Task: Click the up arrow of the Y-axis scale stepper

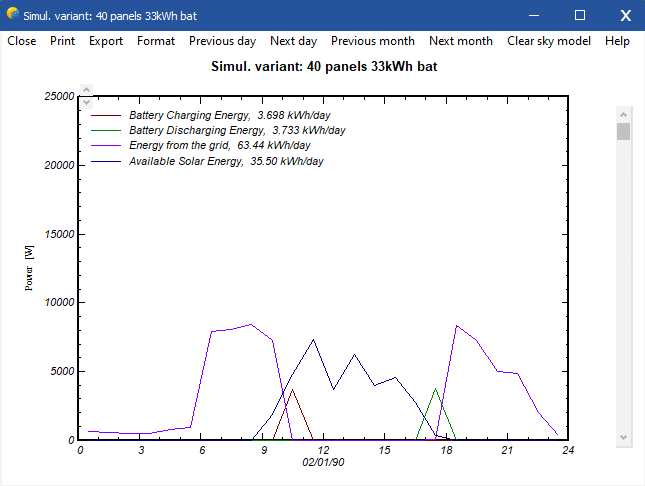Action: 86,89
